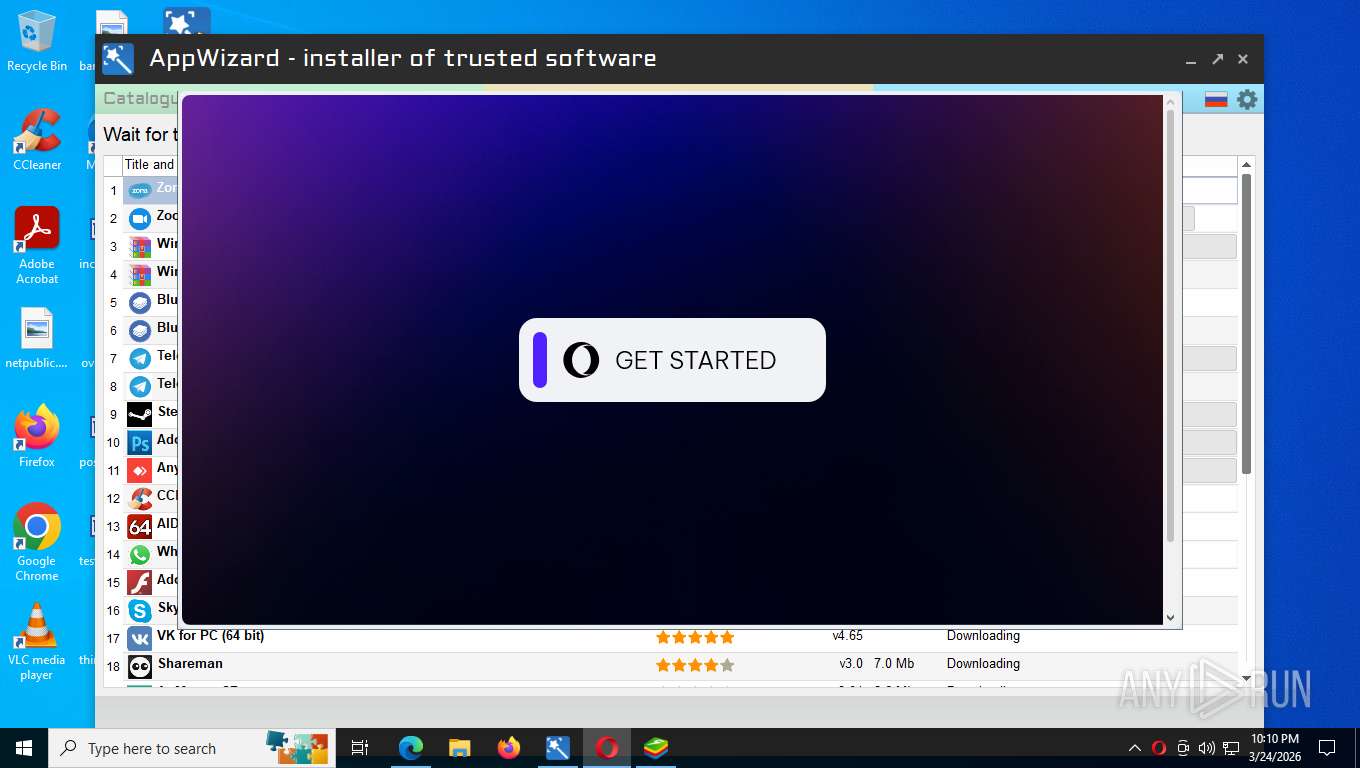Click the star rating for Shareman
The width and height of the screenshot is (1360, 768).
click(695, 665)
